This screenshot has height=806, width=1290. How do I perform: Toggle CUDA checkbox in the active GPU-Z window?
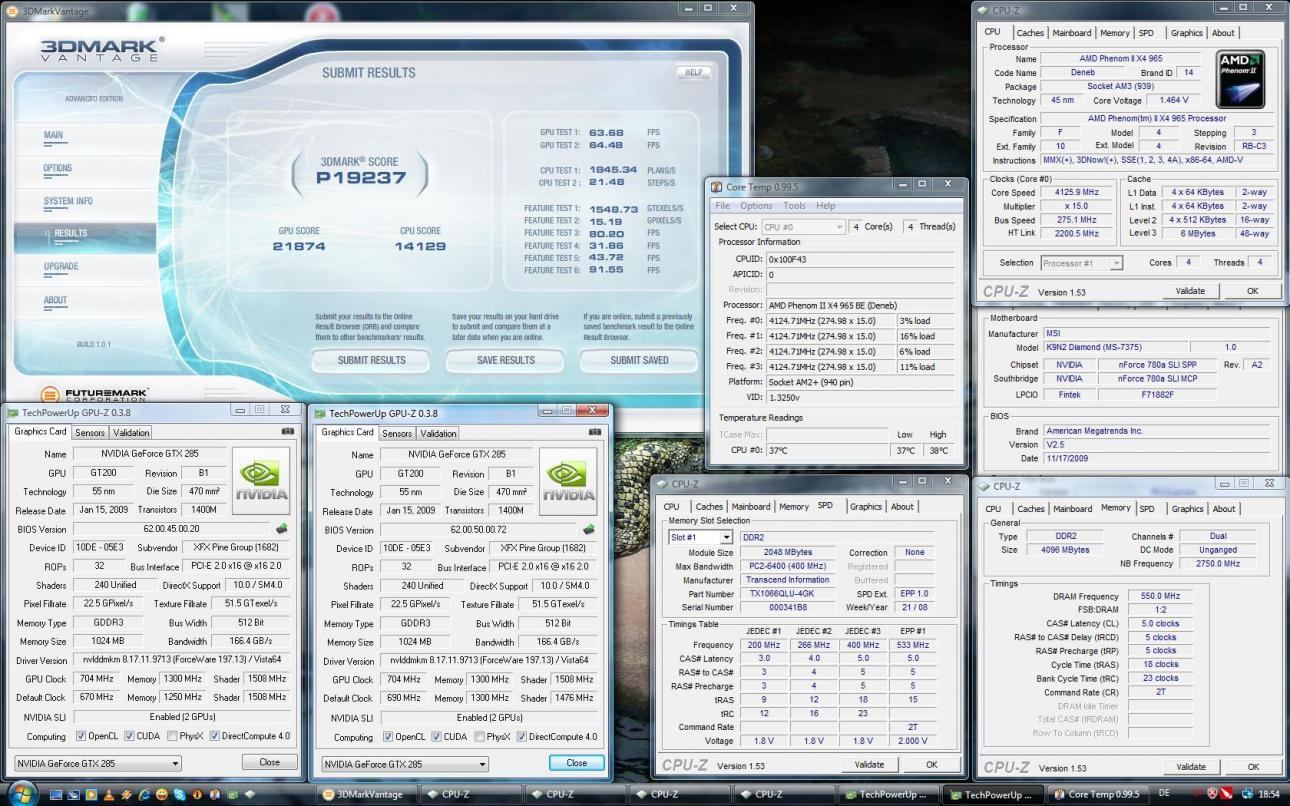coord(437,737)
